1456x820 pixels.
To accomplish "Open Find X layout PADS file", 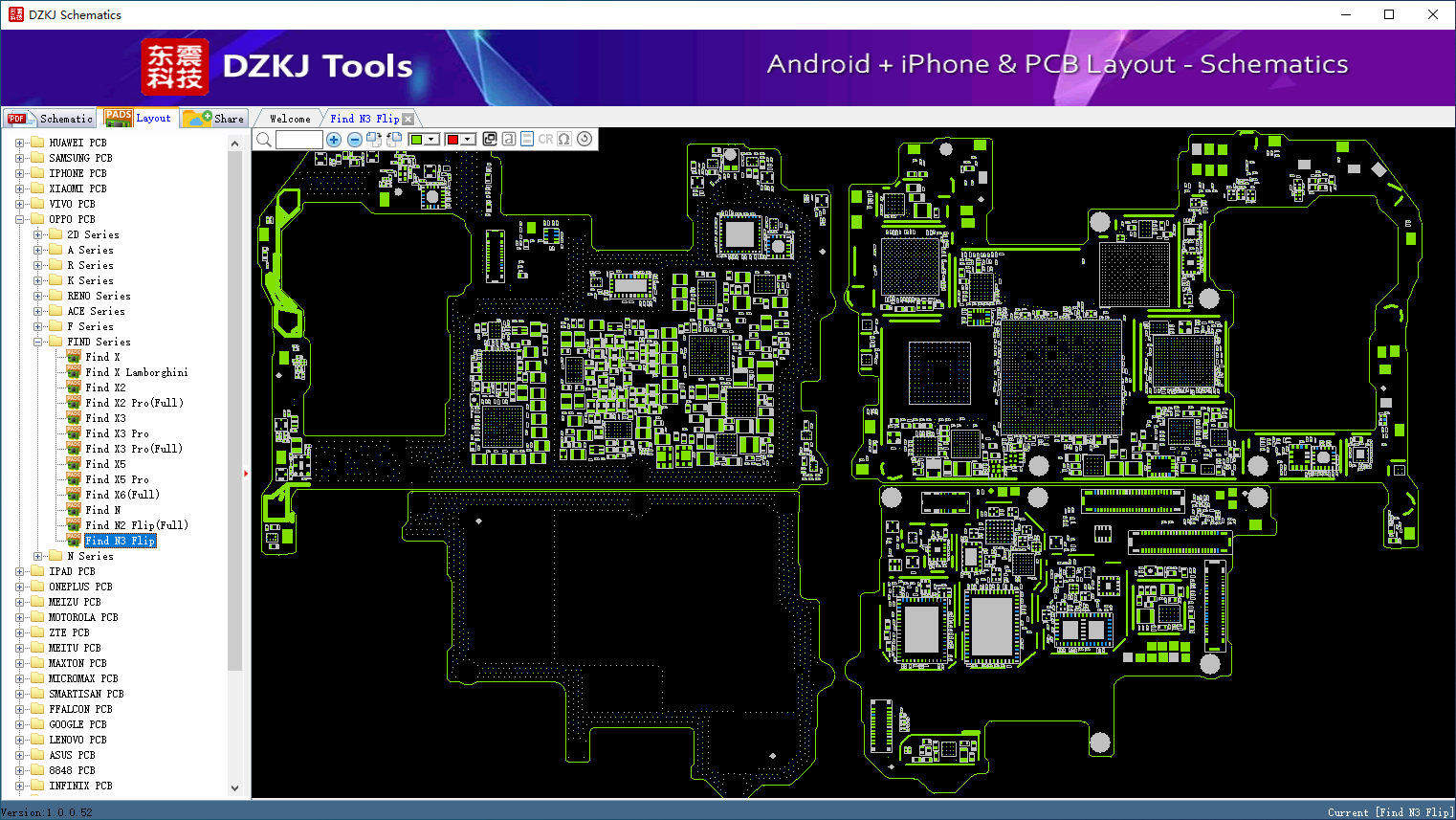I will [x=102, y=357].
